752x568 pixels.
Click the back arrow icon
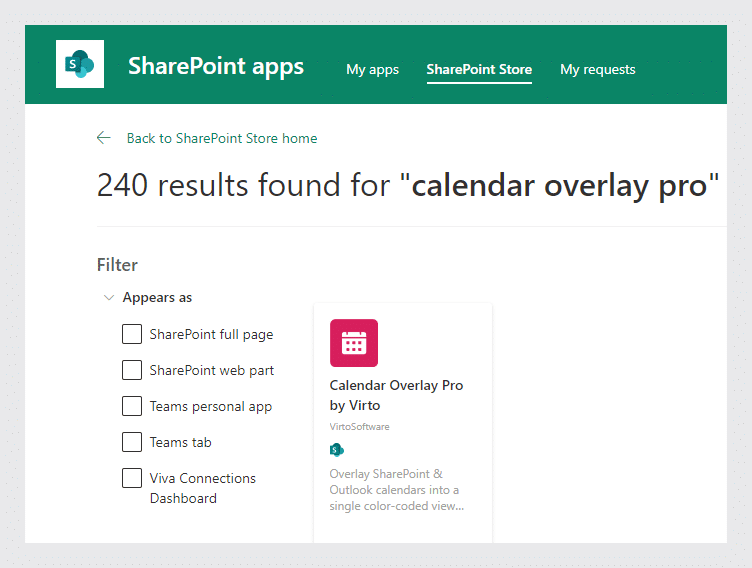pos(104,138)
